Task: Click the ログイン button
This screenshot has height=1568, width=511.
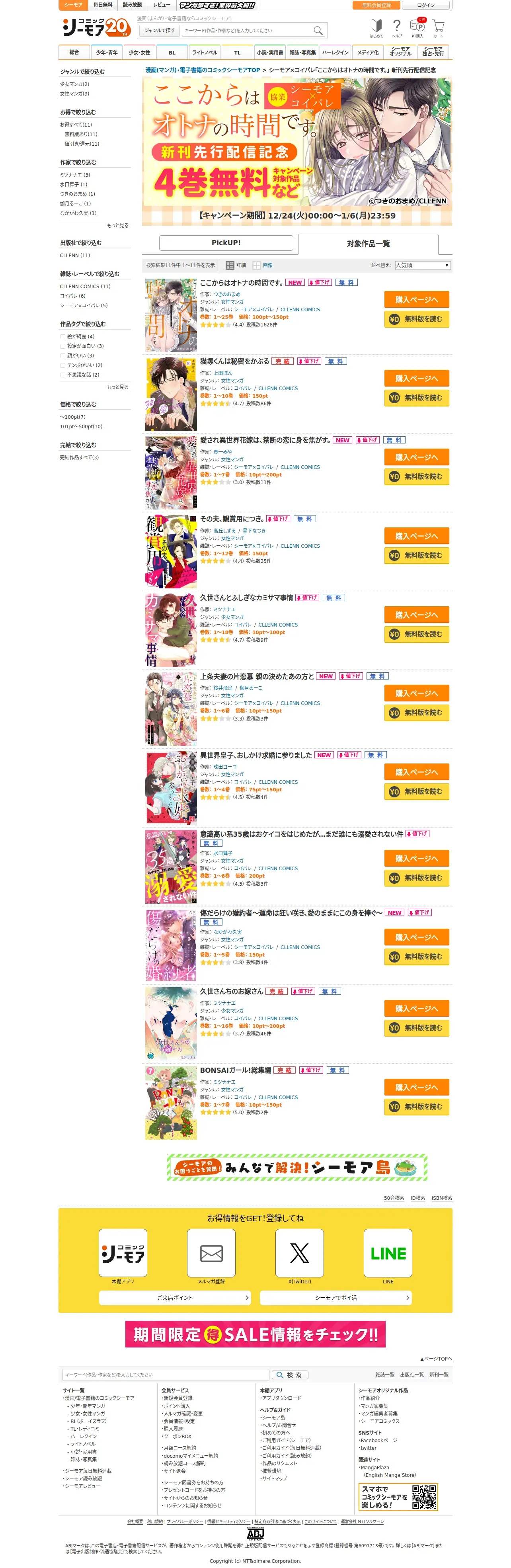Action: pos(426,5)
